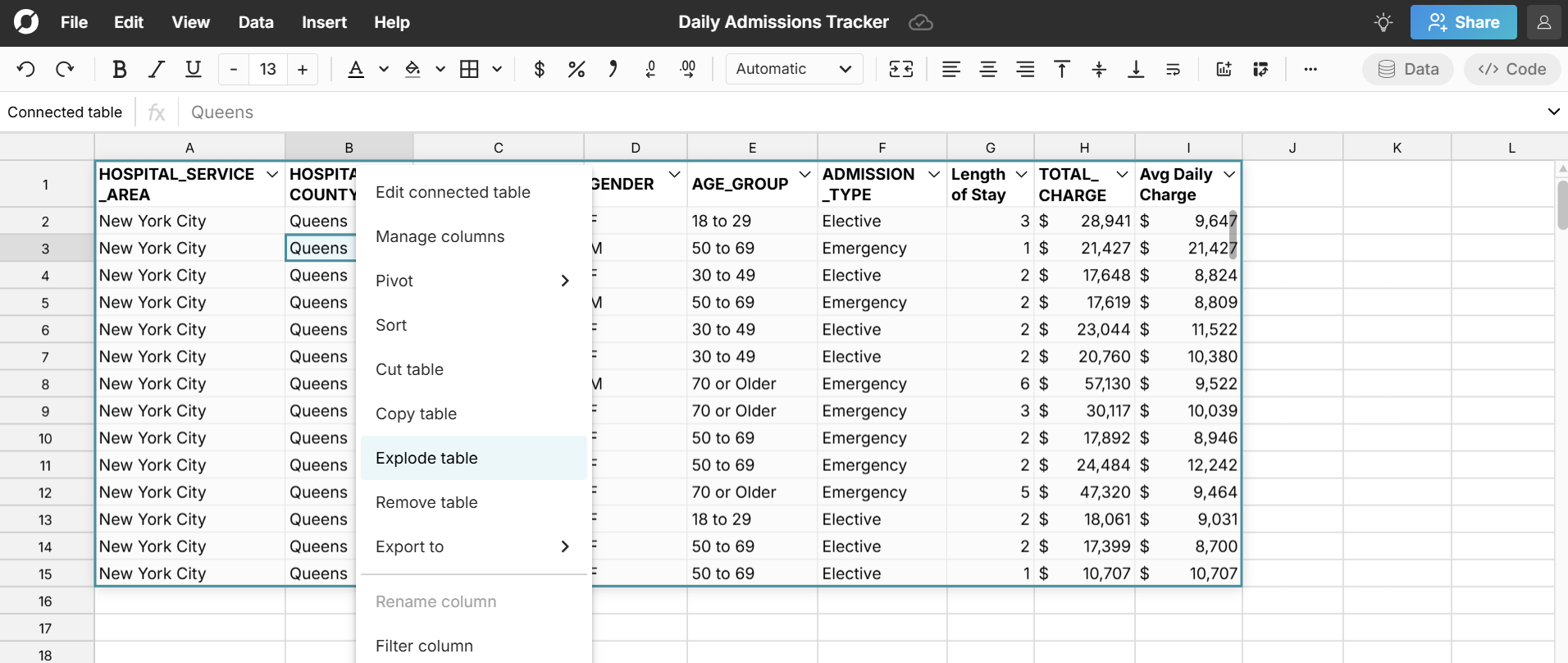Expand the fill color dropdown arrow
The height and width of the screenshot is (663, 1568).
440,69
